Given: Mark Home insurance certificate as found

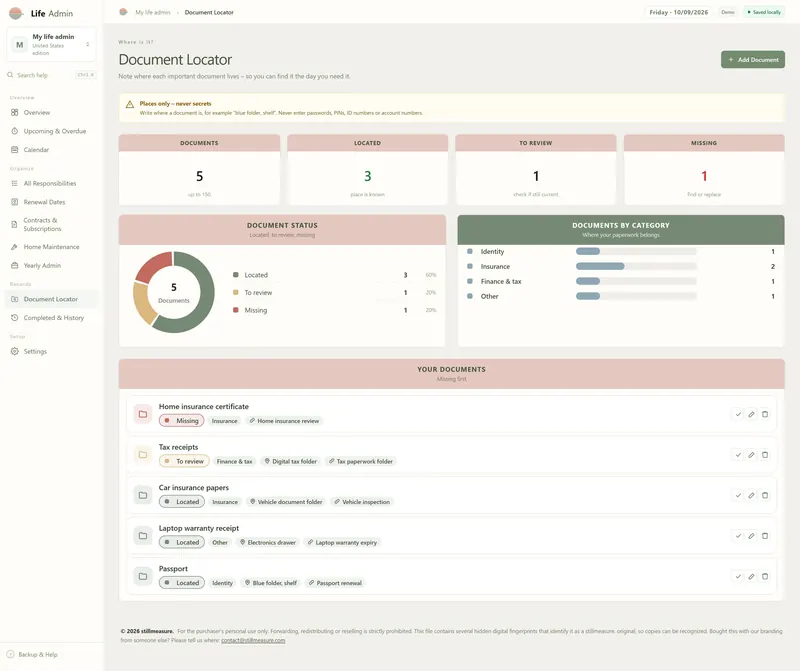Looking at the screenshot, I should pos(738,414).
